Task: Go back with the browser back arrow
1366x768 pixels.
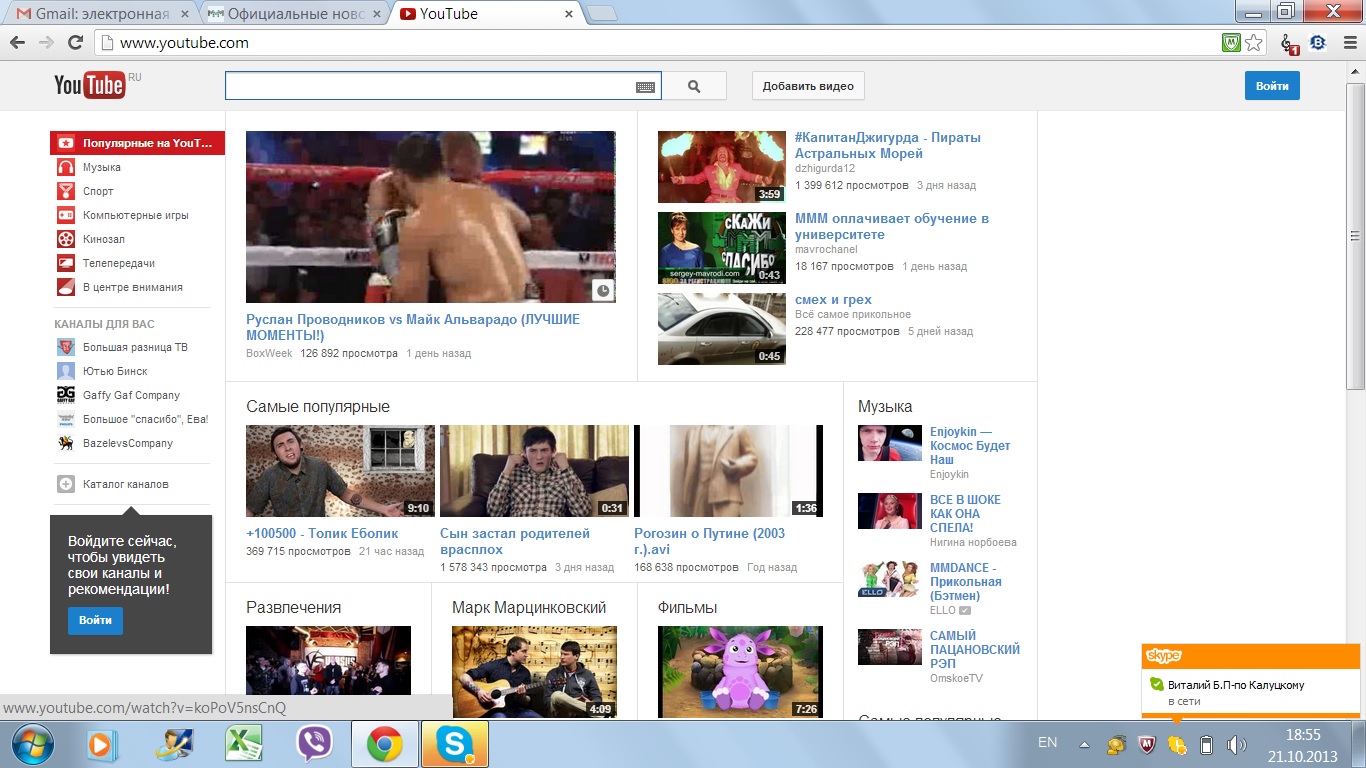Action: 17,43
